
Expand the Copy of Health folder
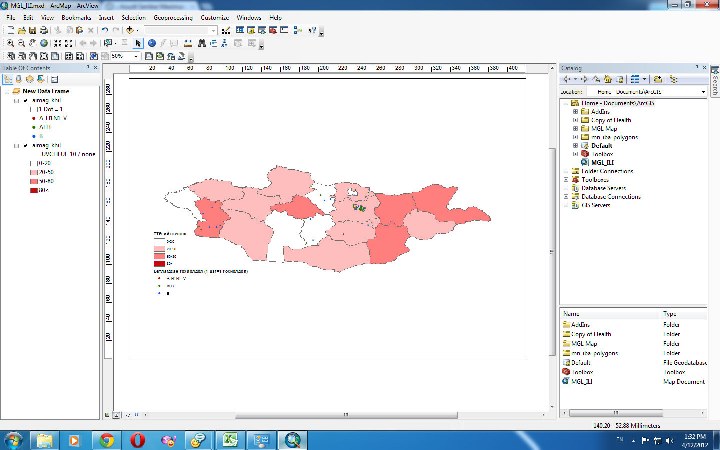[575, 120]
